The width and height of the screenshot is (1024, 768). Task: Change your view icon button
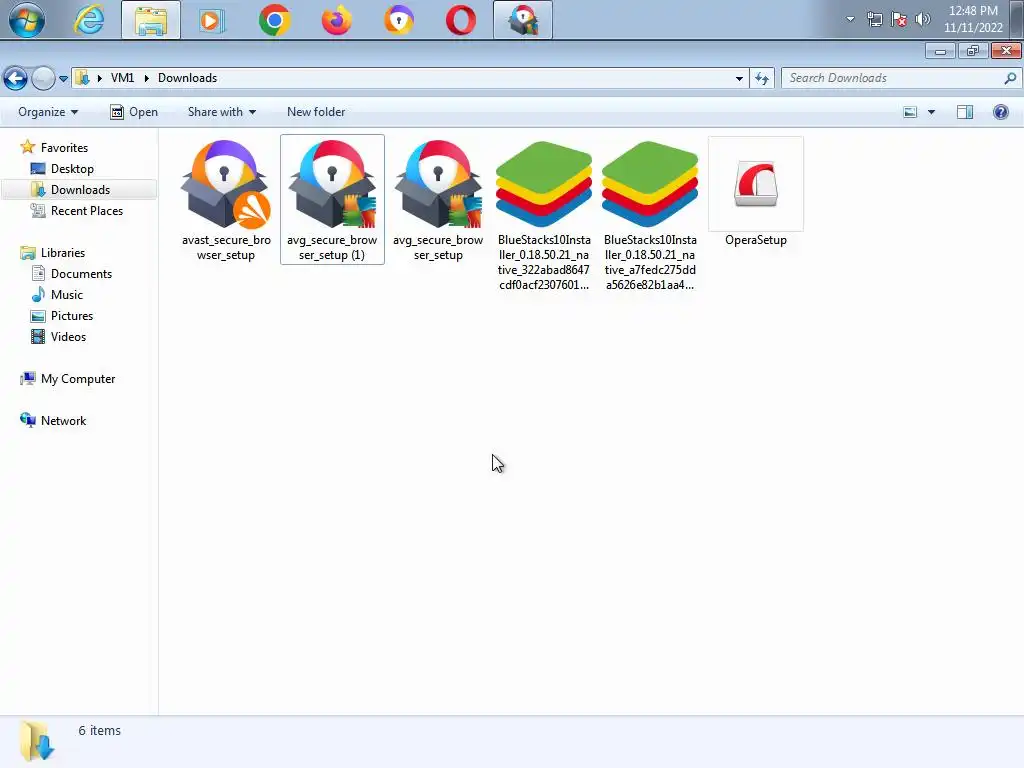(910, 112)
